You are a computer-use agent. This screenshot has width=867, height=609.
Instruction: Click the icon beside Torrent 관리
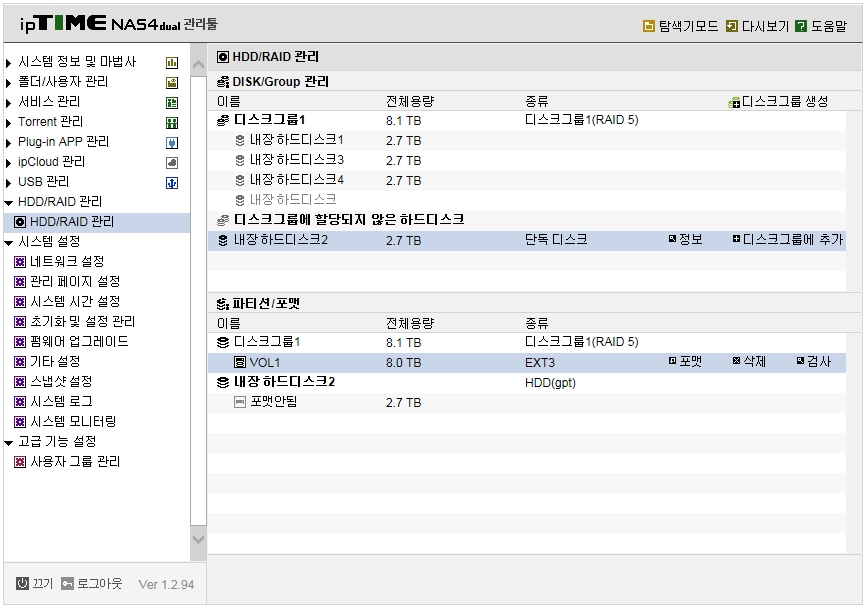click(x=172, y=123)
